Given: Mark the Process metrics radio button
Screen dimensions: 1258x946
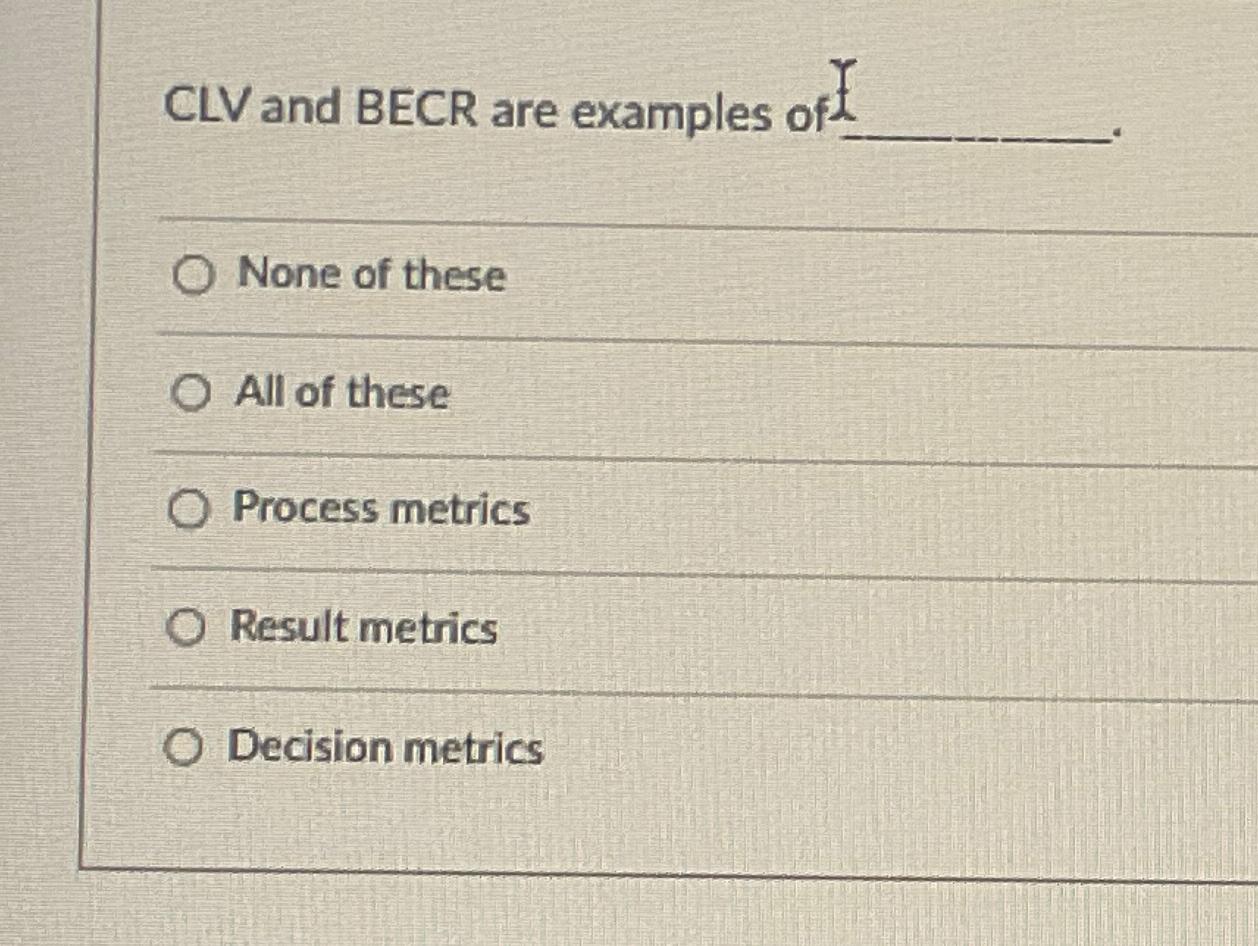Looking at the screenshot, I should point(187,511).
